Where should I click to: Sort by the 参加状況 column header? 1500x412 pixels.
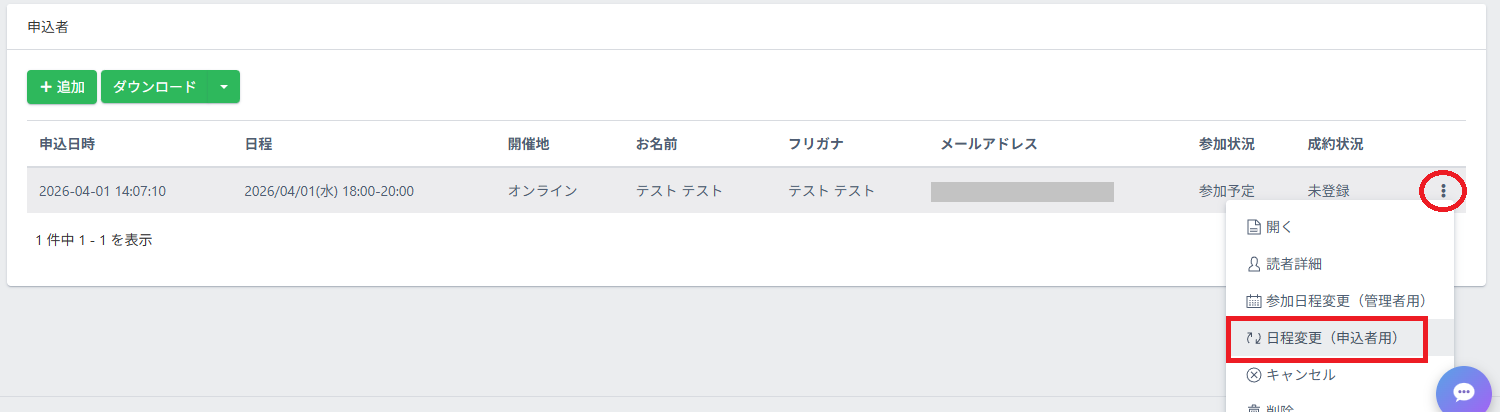1227,144
